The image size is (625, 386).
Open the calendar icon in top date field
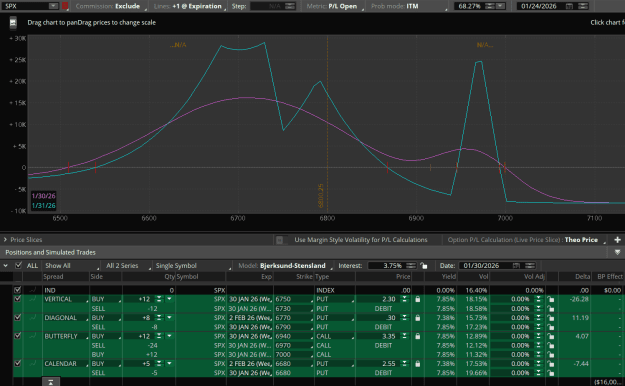569,6
